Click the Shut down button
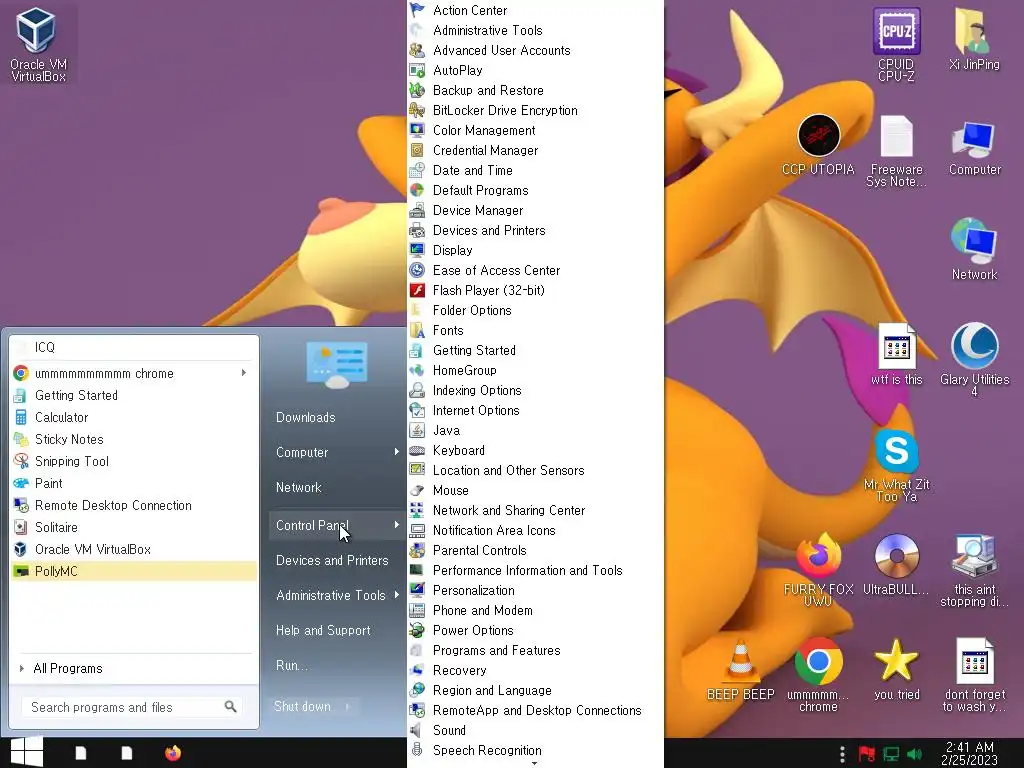Viewport: 1024px width, 768px height. pyautogui.click(x=302, y=707)
